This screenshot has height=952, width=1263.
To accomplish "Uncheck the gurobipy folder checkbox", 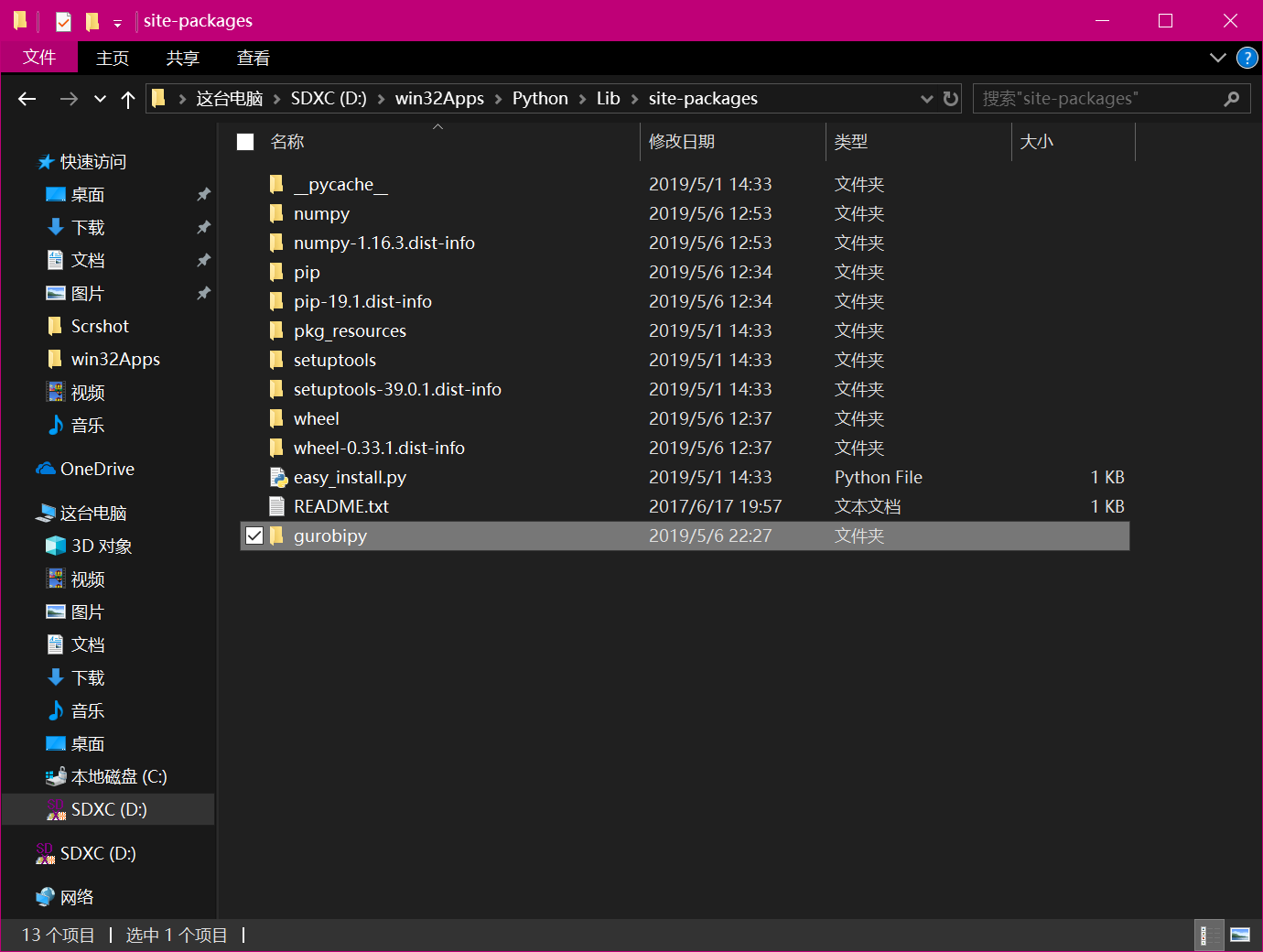I will tap(254, 535).
